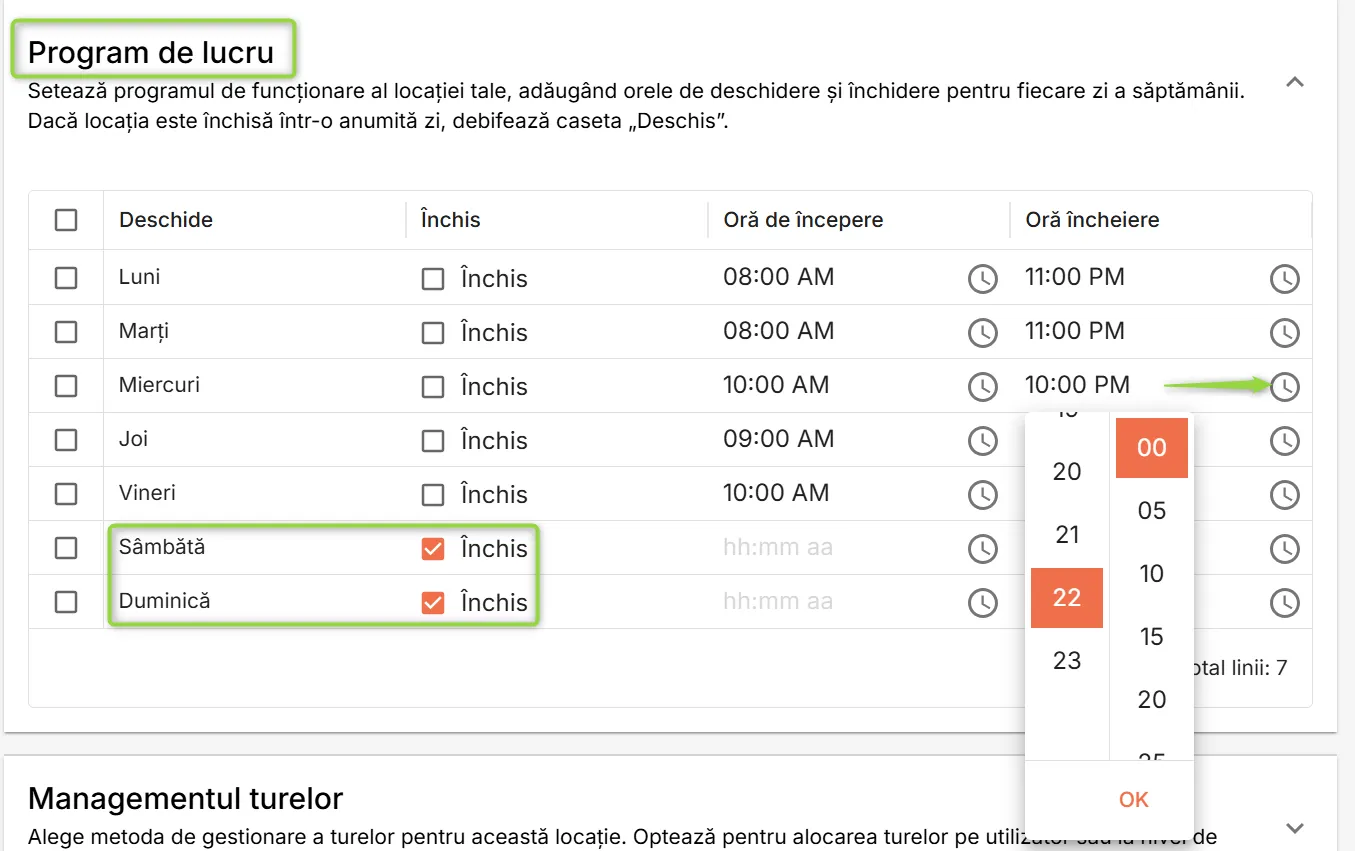The height and width of the screenshot is (851, 1355).
Task: Tick the row checkbox beside Joi
Action: [x=66, y=440]
